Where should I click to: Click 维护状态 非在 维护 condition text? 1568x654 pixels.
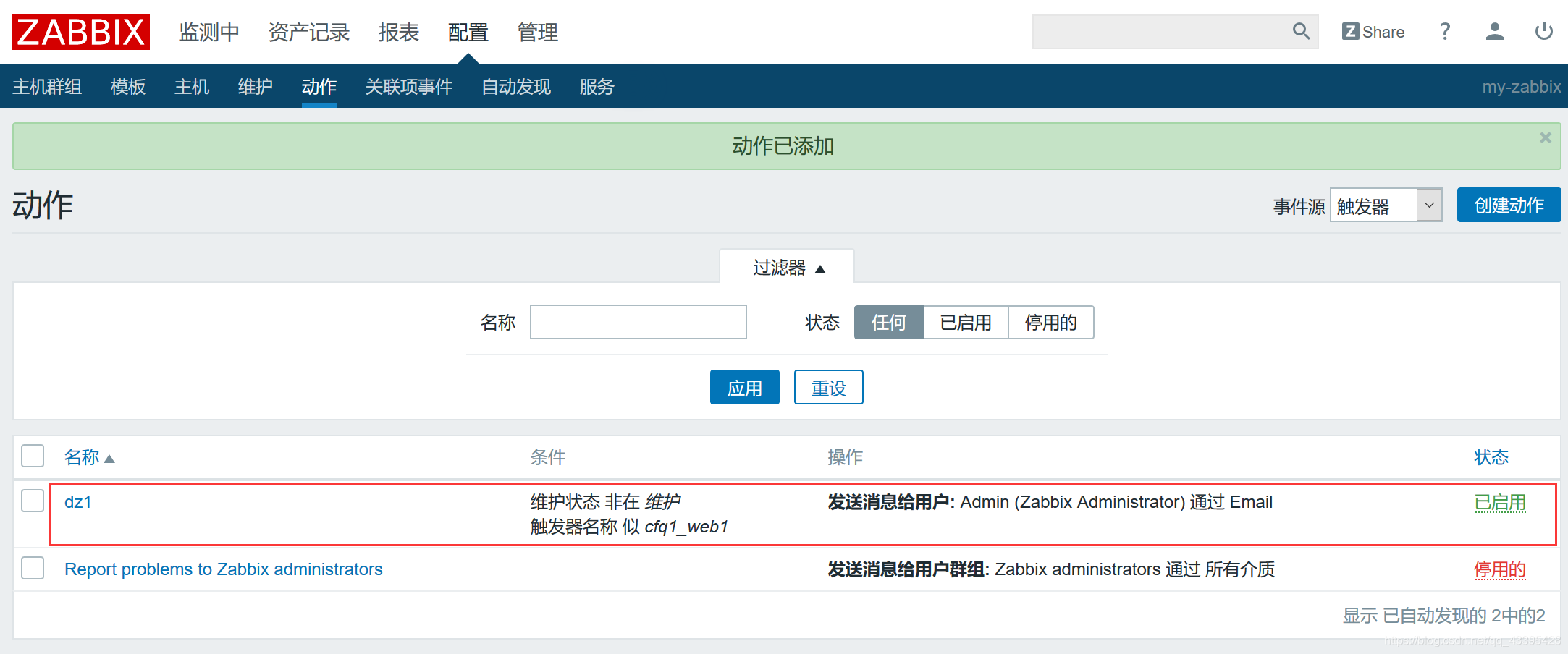point(606,502)
